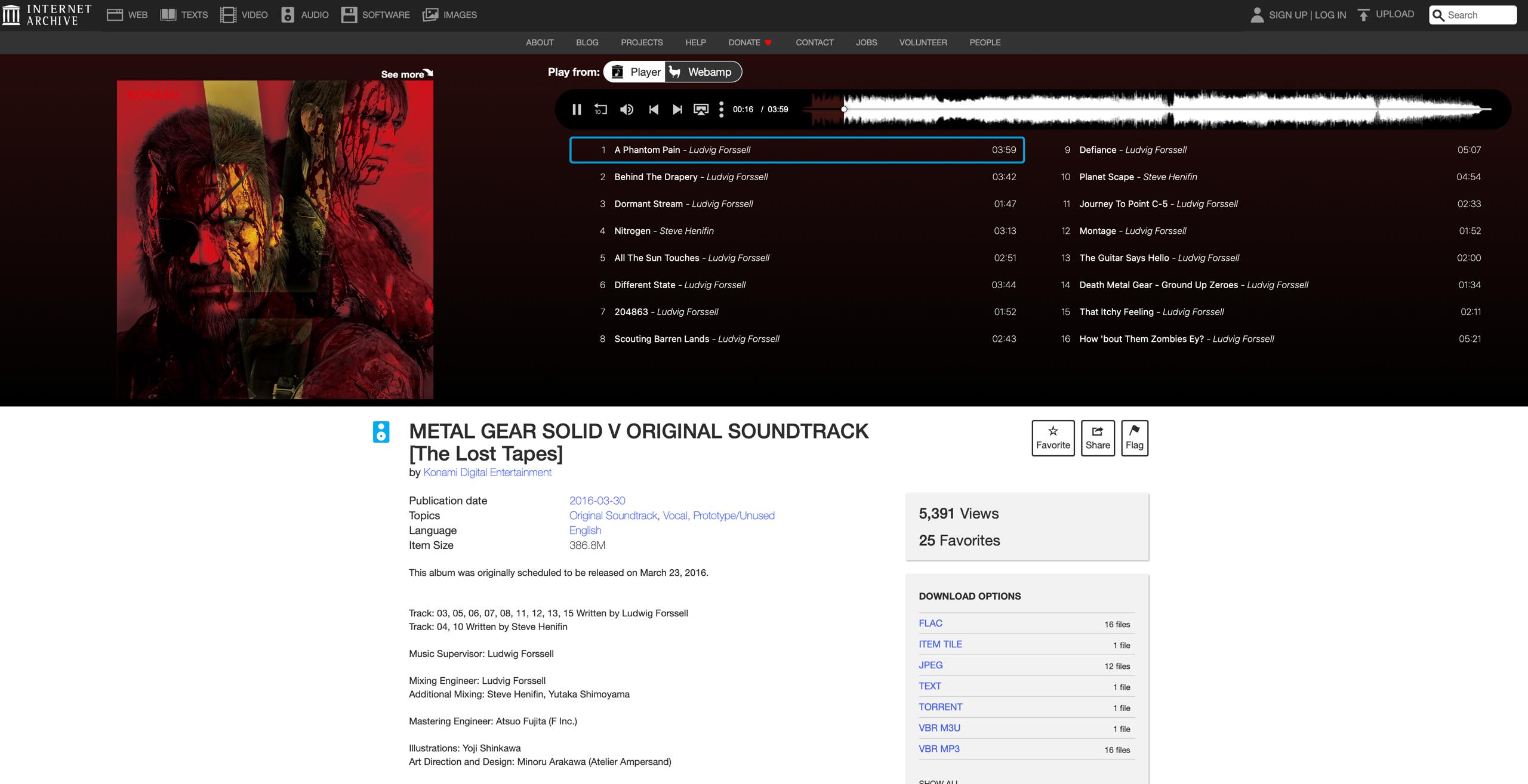Click the Internet Archive logo
1528x784 pixels.
47,15
